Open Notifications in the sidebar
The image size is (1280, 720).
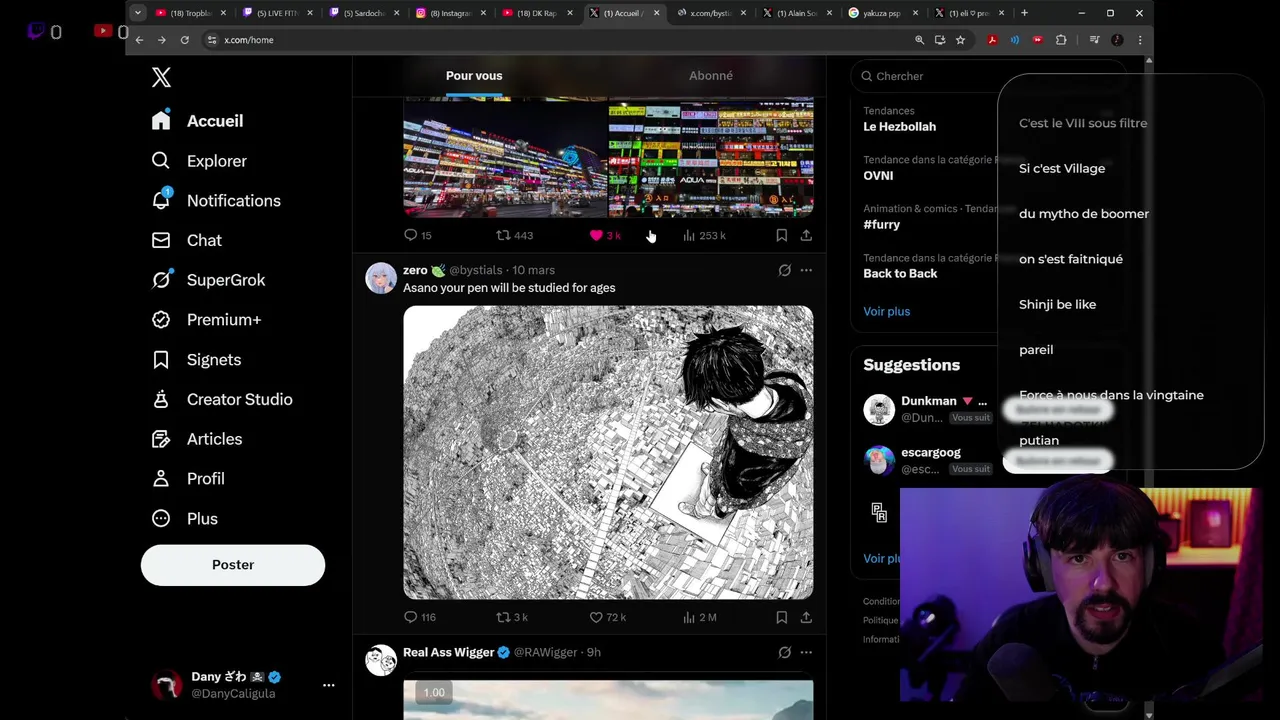(217, 201)
